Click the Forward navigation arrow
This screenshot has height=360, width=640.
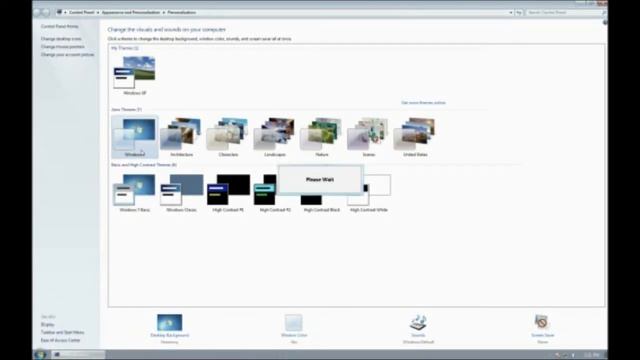(x=46, y=12)
